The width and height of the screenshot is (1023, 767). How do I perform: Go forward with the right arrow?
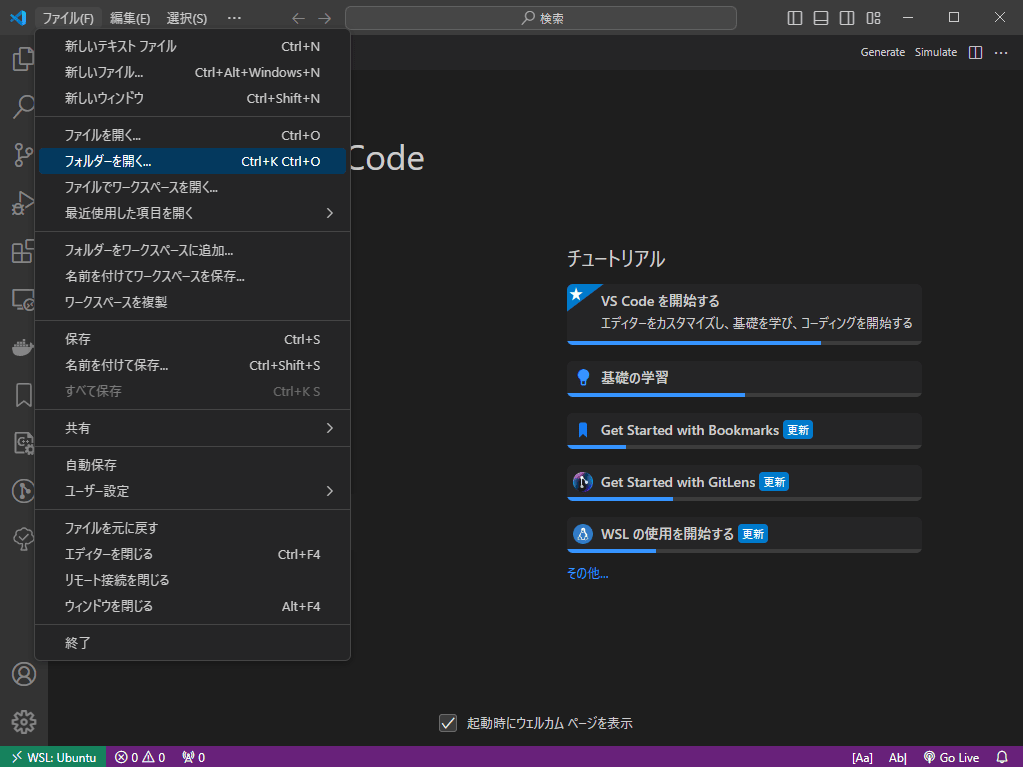tap(324, 18)
